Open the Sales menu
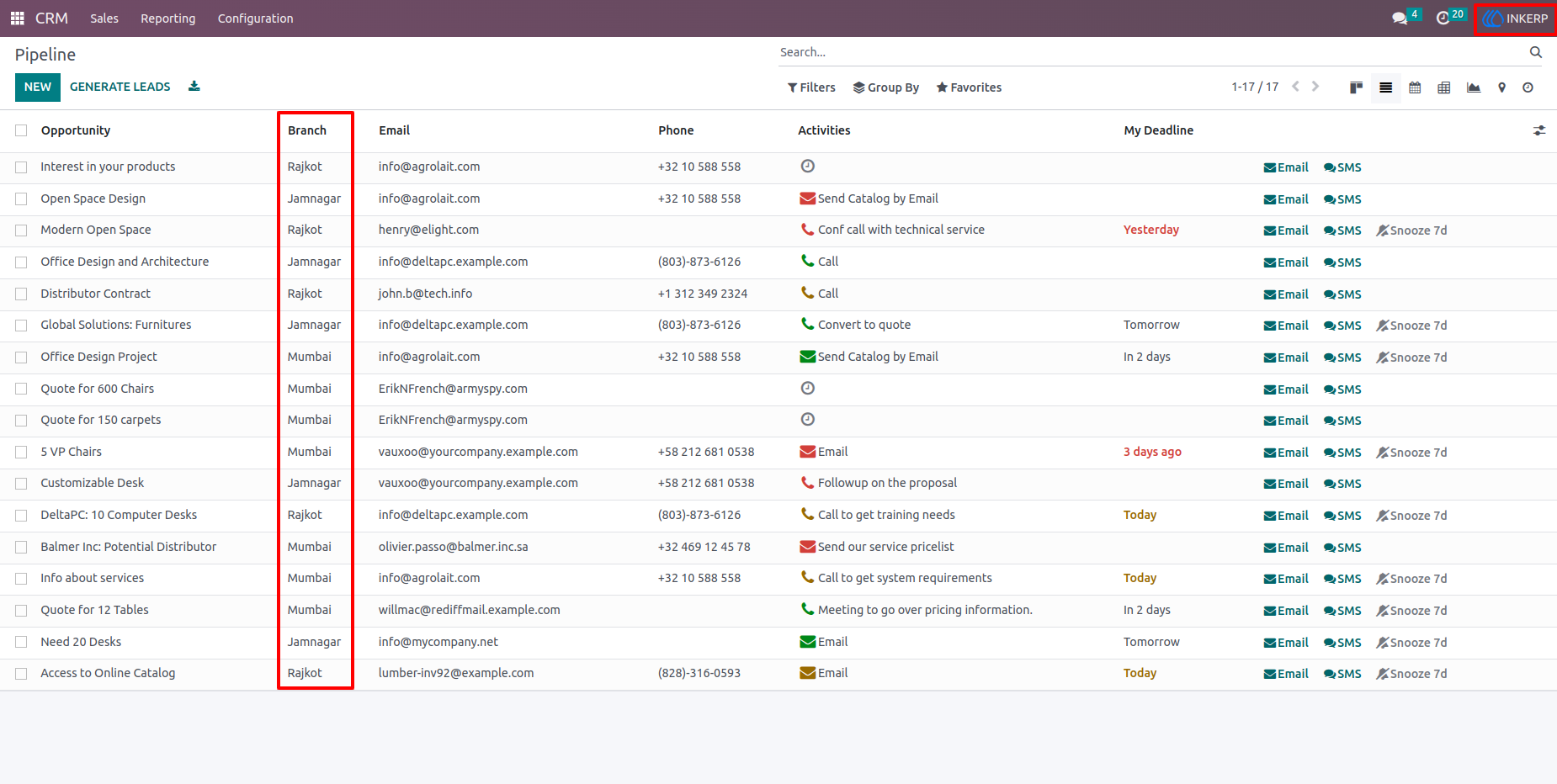Viewport: 1557px width, 784px height. (104, 18)
